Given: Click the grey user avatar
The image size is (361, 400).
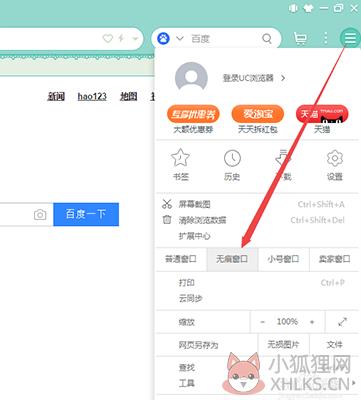Looking at the screenshot, I should pos(191,78).
